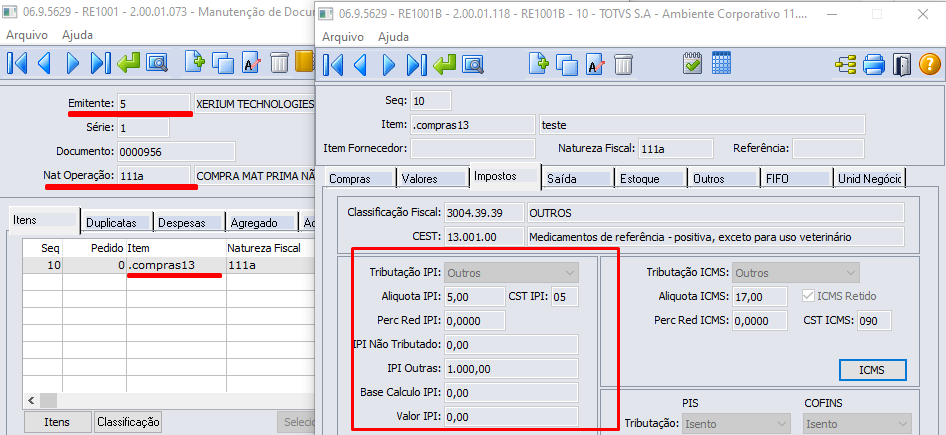The width and height of the screenshot is (946, 435).
Task: Go to previous record in RE1001B window
Action: [x=360, y=63]
